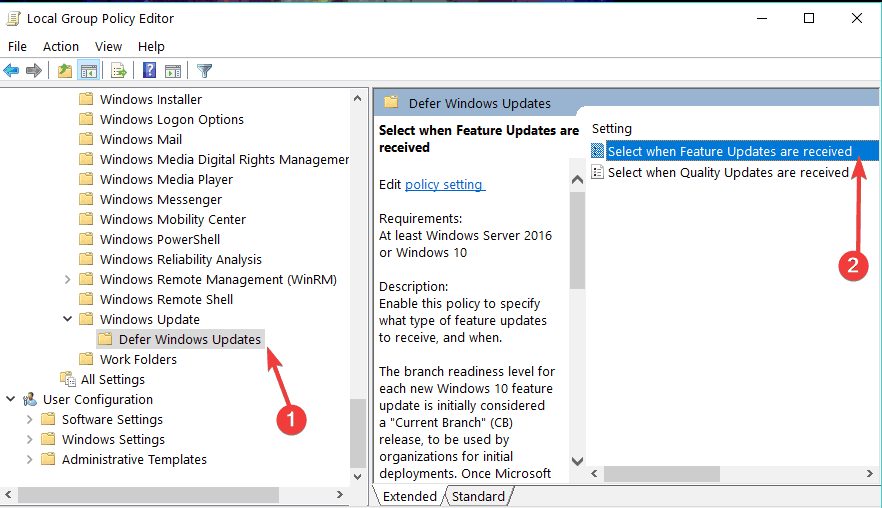
Task: Collapse the User Configuration node
Action: point(10,399)
